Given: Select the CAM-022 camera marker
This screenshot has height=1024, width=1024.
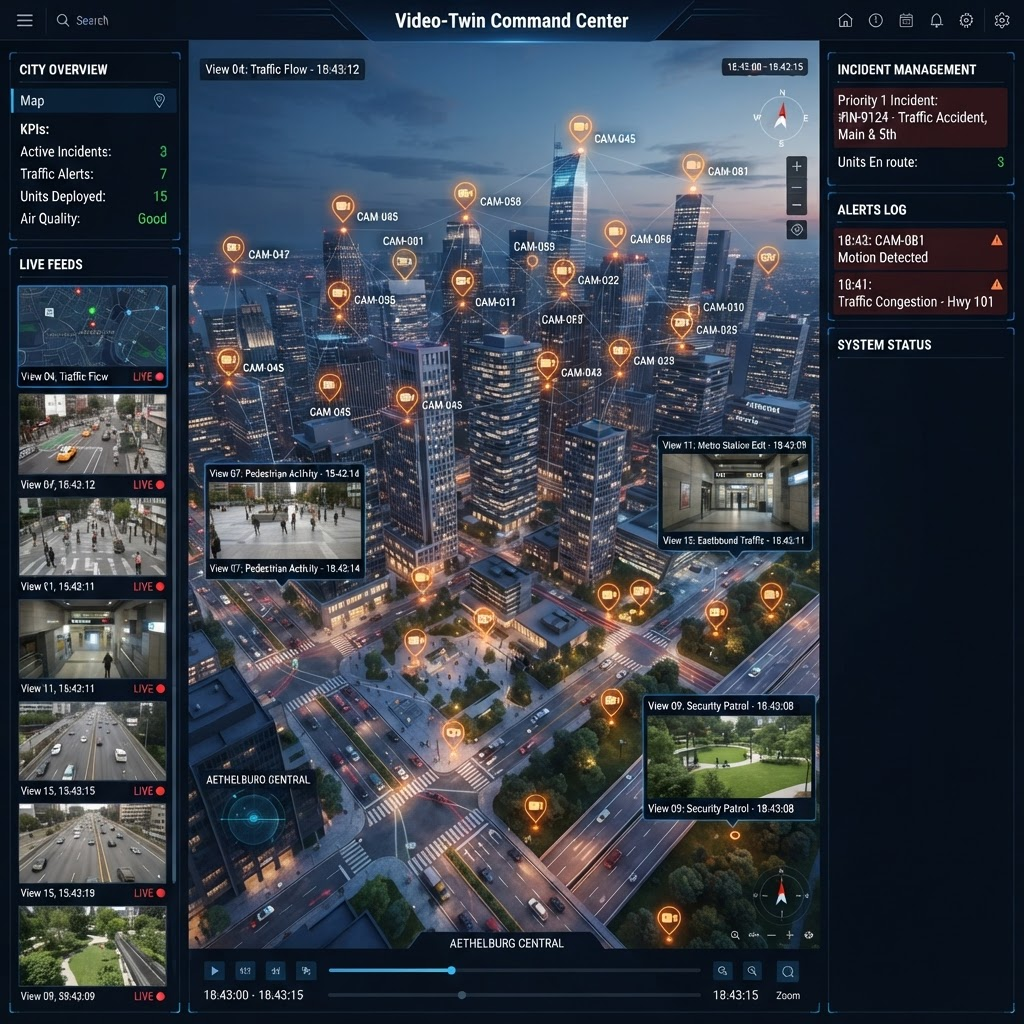Looking at the screenshot, I should point(564,272).
